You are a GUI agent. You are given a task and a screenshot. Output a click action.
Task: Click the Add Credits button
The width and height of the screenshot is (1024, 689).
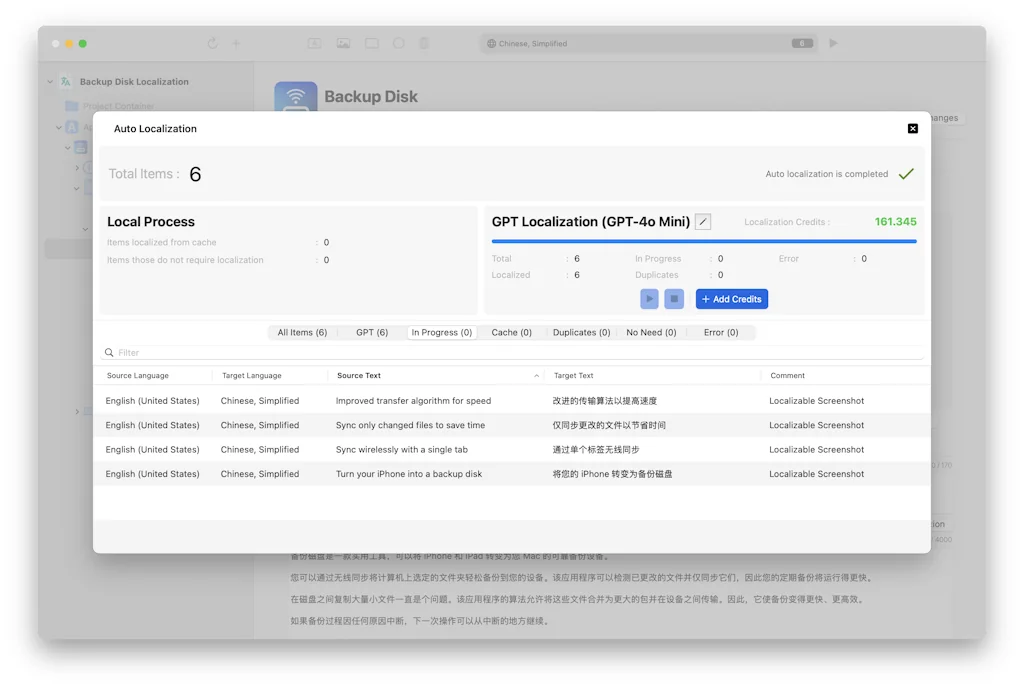tap(731, 298)
